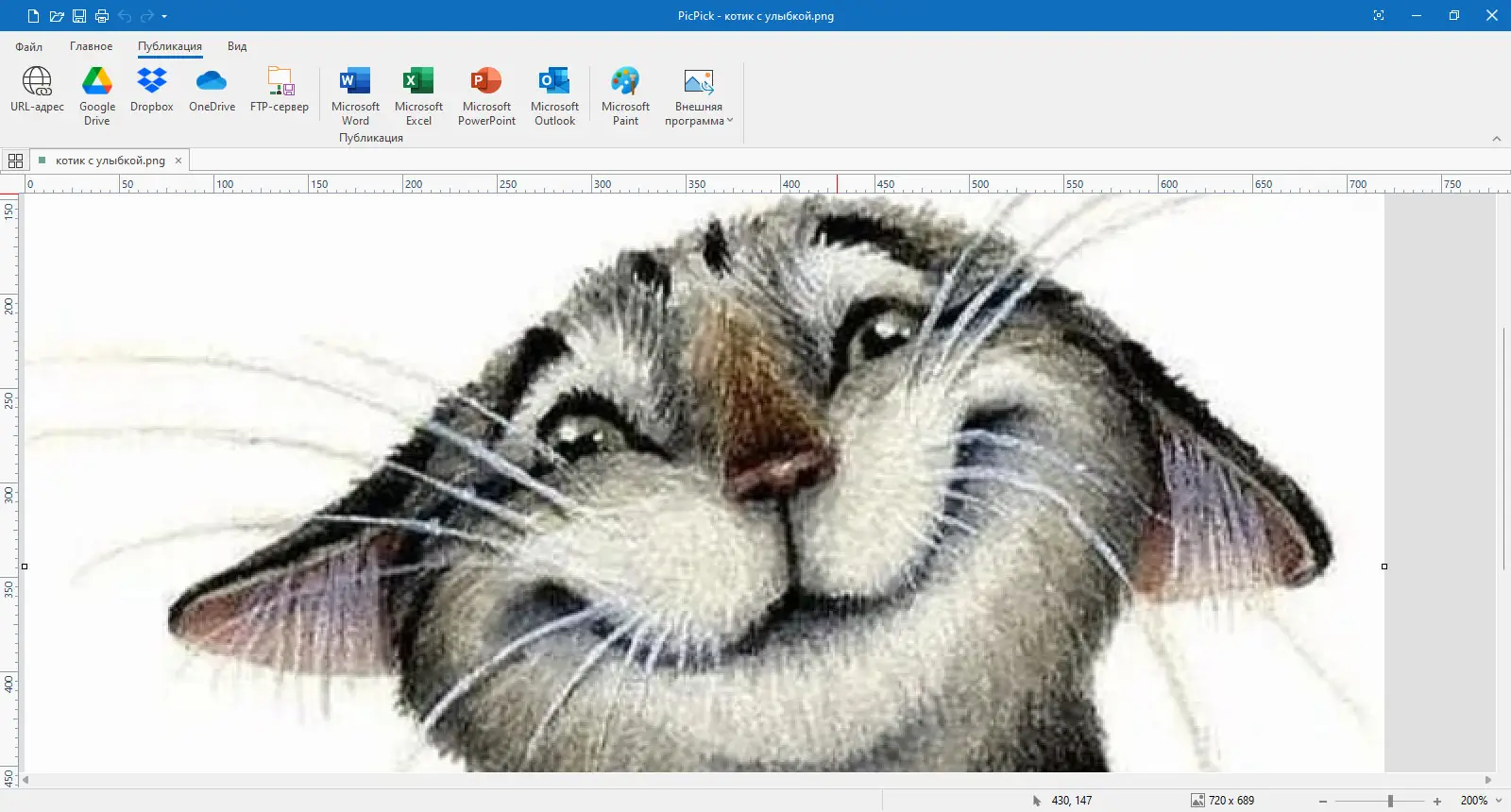The image size is (1511, 812).
Task: Save the image with the floppy icon
Action: point(79,16)
